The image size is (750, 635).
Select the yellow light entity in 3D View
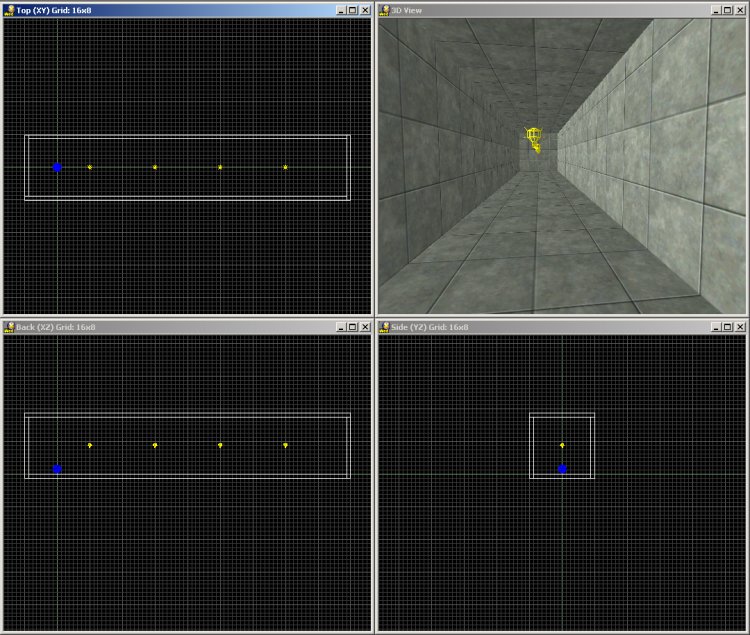point(534,137)
